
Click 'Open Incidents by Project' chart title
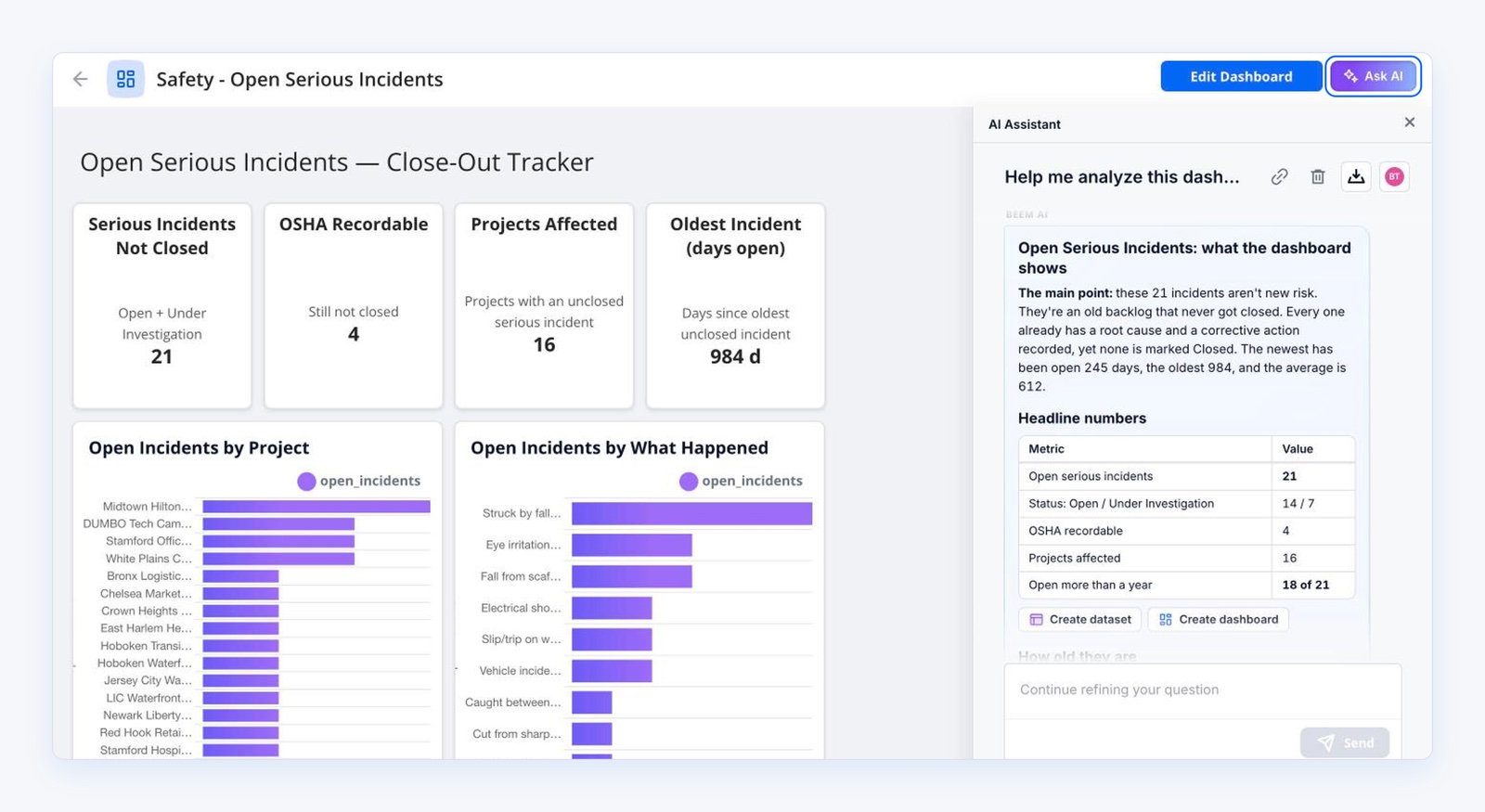199,448
